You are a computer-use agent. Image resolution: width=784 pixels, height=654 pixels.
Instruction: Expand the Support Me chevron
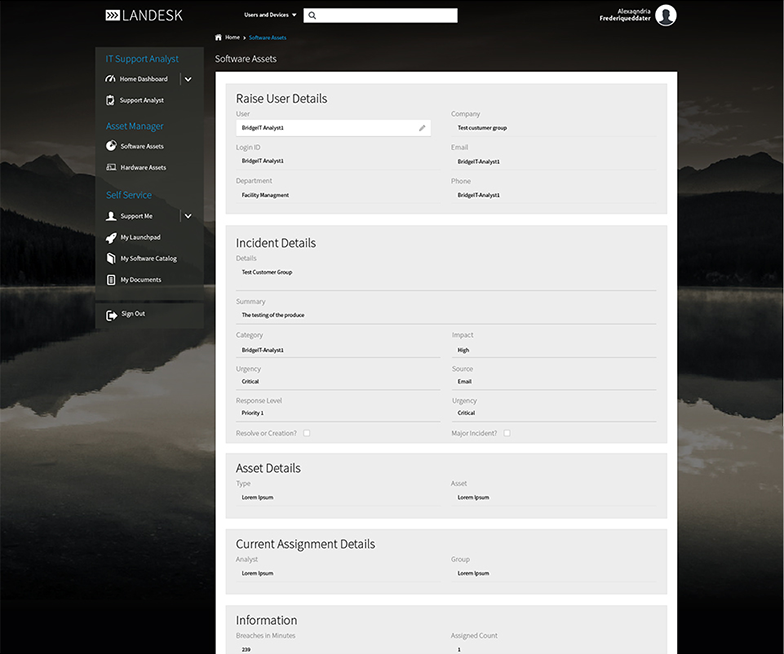[188, 216]
